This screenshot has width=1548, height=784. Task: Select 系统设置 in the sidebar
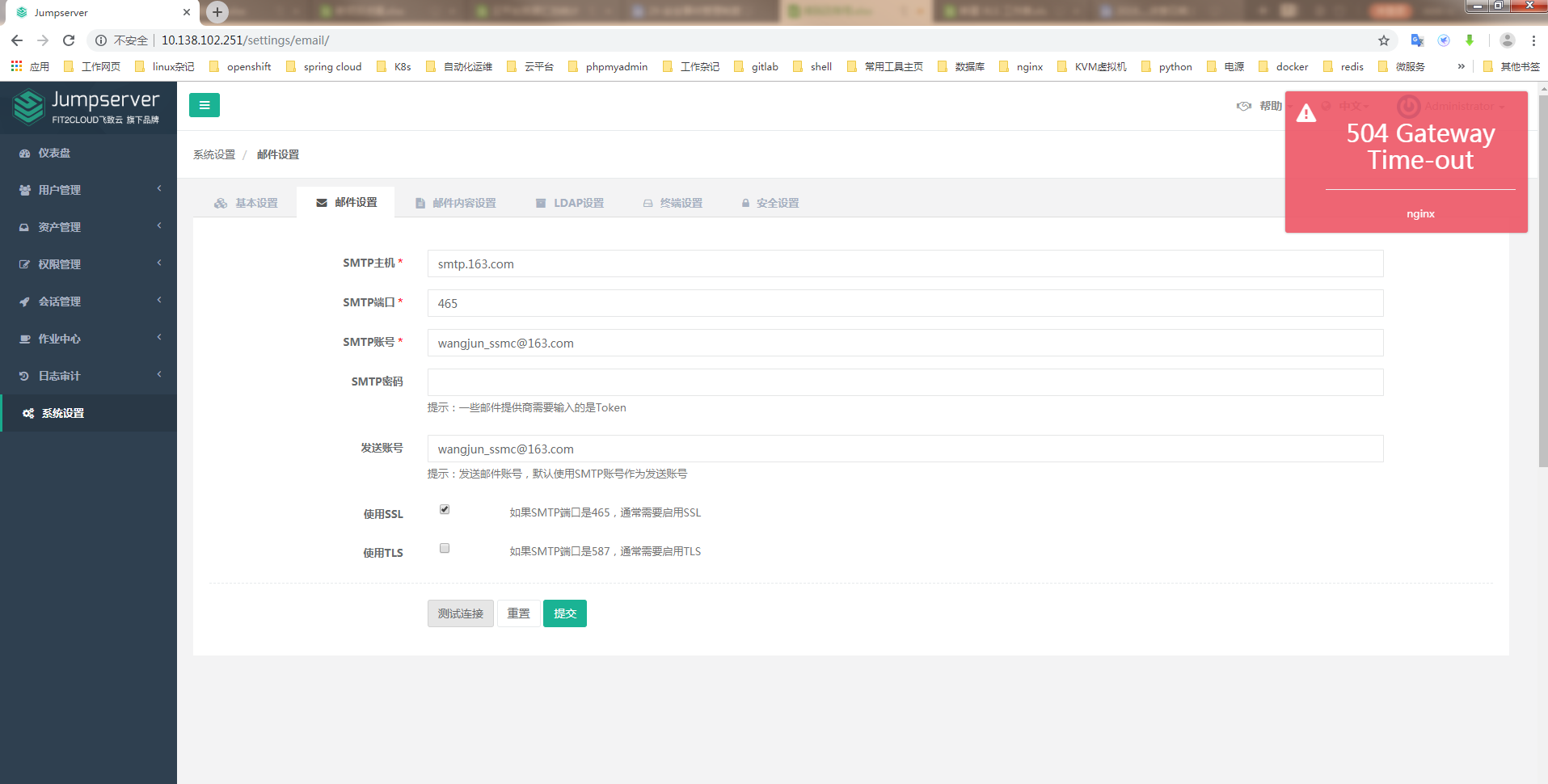click(x=89, y=413)
